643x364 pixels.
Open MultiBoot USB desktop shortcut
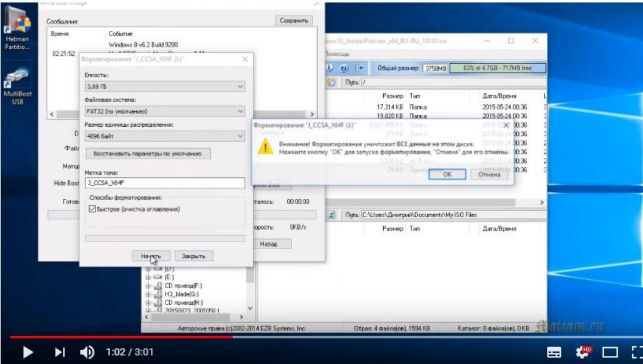point(17,86)
